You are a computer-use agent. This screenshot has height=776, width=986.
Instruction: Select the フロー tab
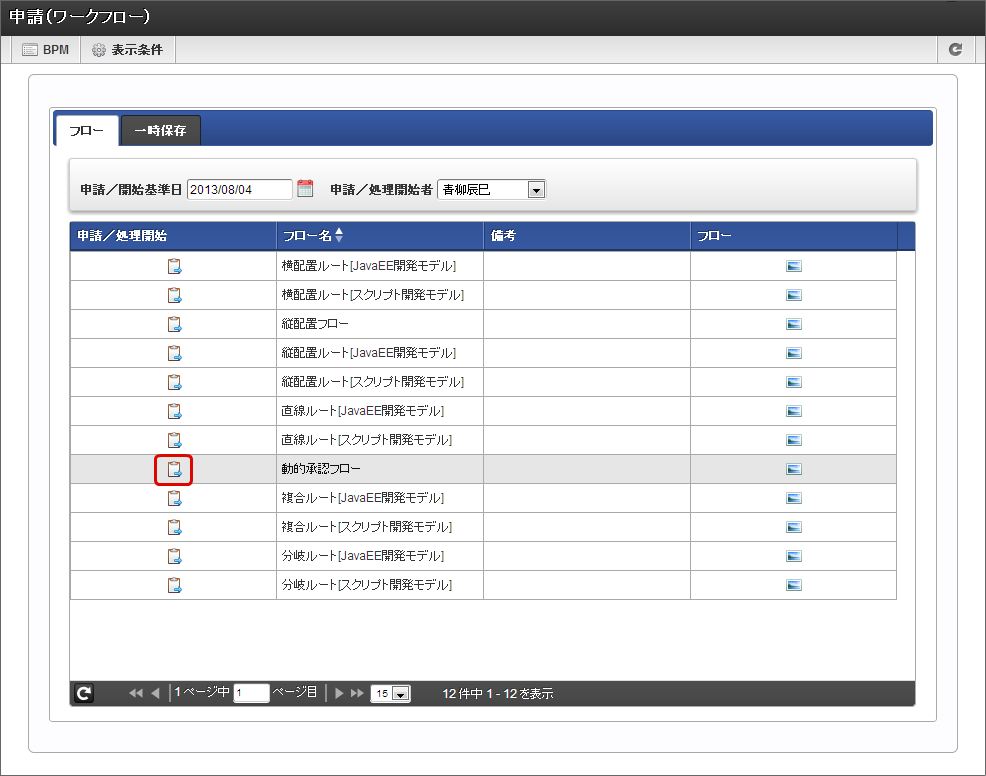click(x=86, y=131)
